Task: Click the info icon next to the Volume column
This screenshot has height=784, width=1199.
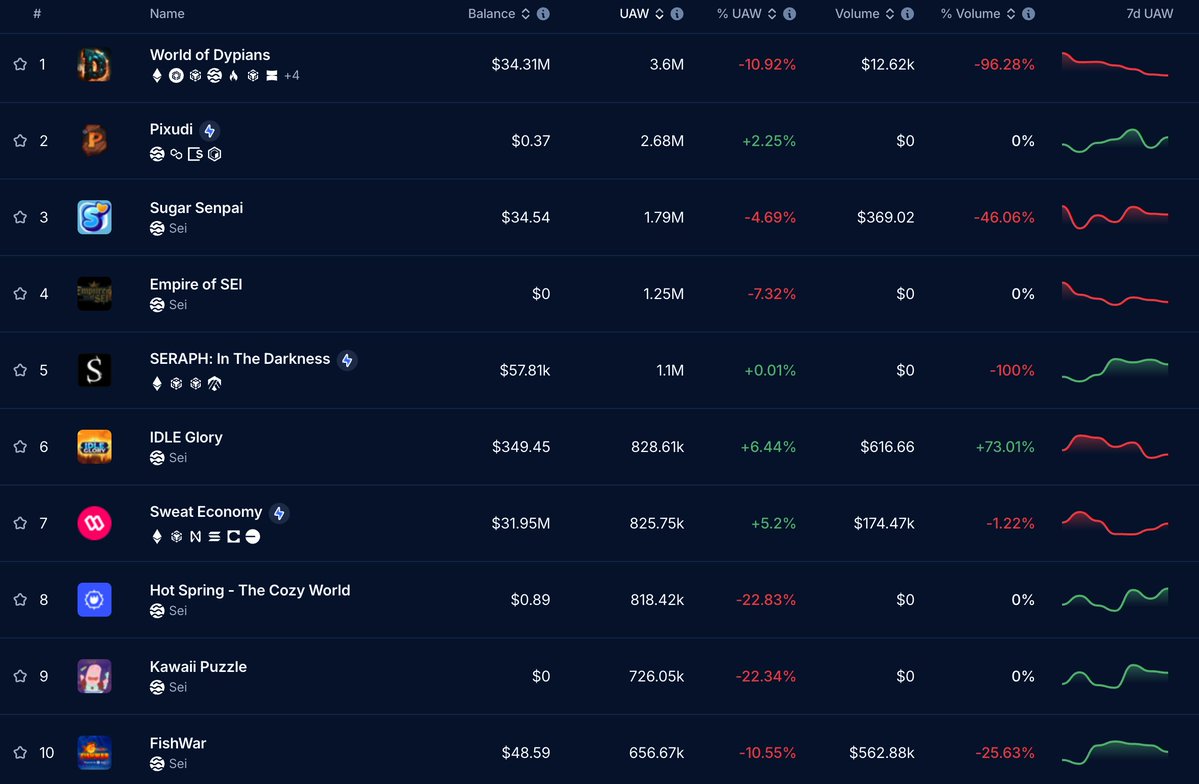Action: [x=906, y=14]
